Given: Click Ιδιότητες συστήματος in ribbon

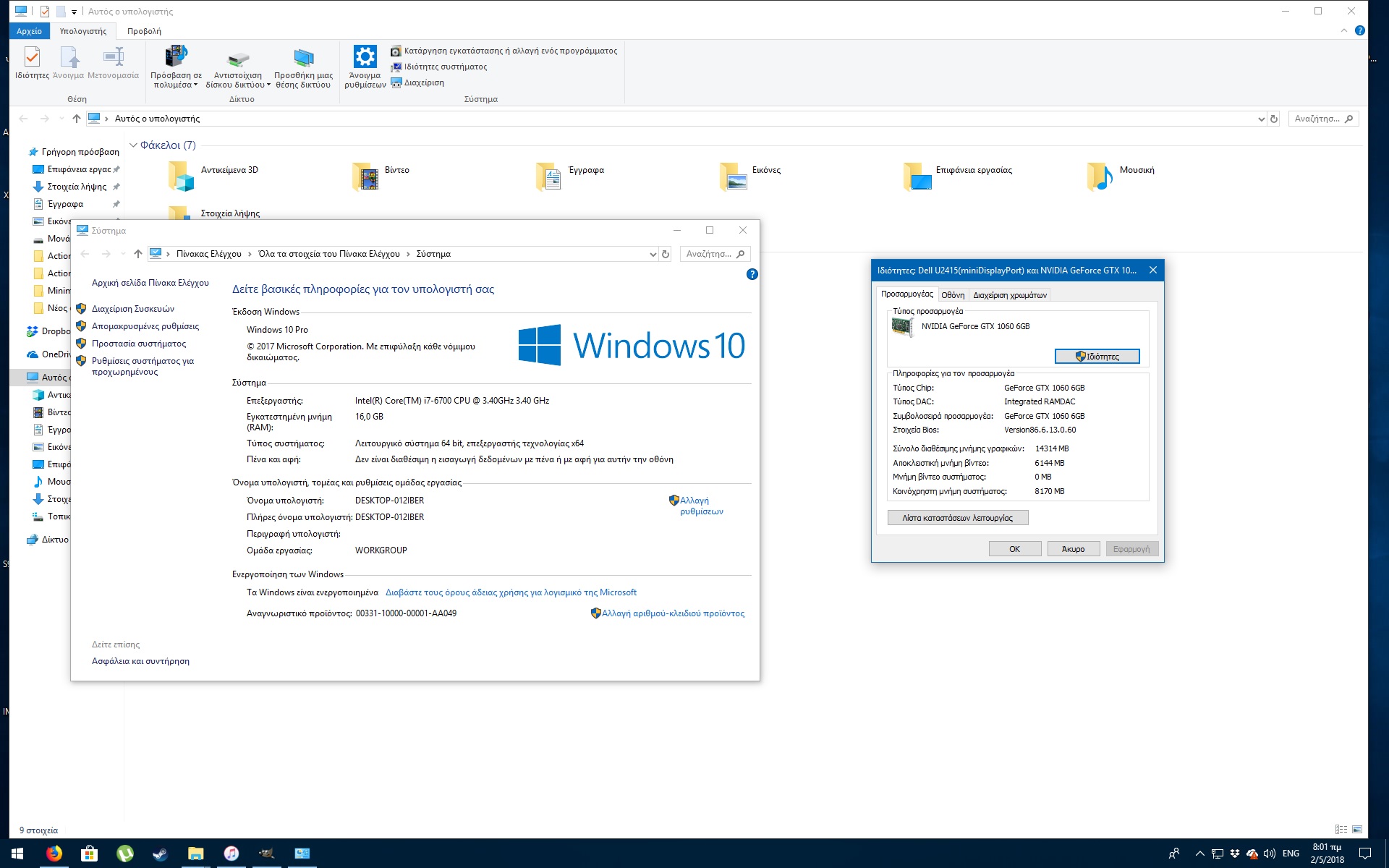Looking at the screenshot, I should 438,67.
